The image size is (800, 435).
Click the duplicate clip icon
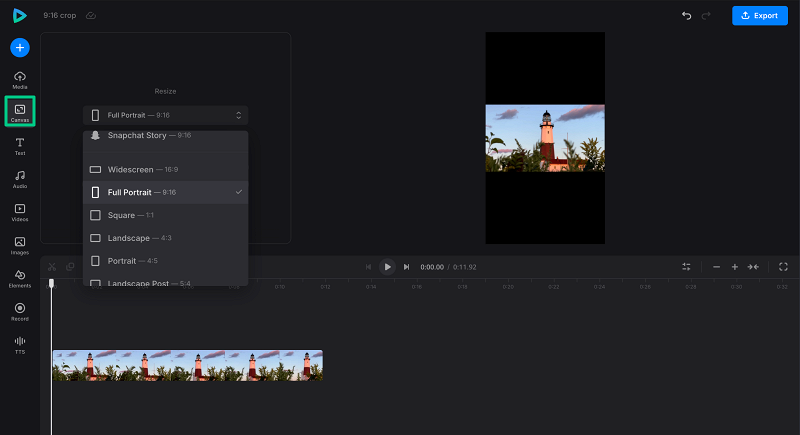pos(70,267)
